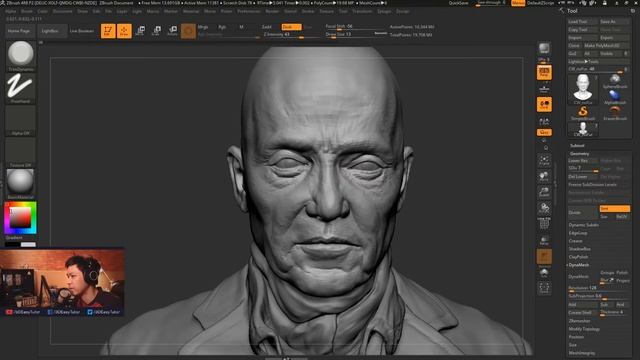Image resolution: width=640 pixels, height=360 pixels.
Task: Click the L.Sym symmetry icon
Action: click(x=544, y=121)
